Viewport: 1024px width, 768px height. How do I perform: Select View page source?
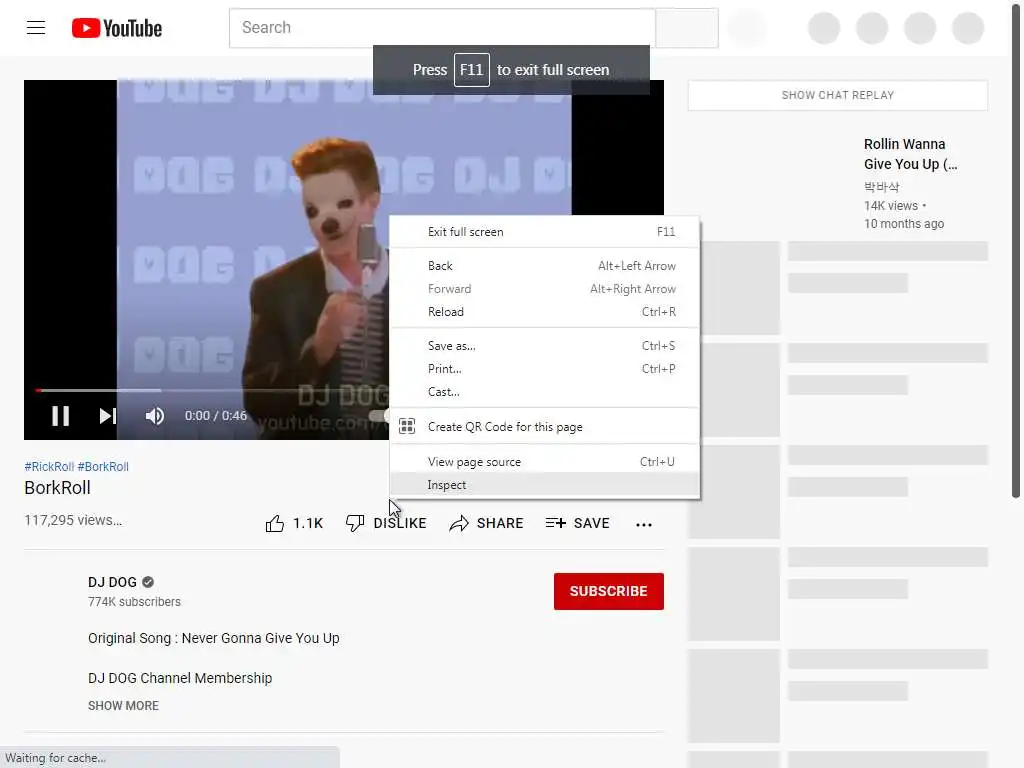[544, 462]
